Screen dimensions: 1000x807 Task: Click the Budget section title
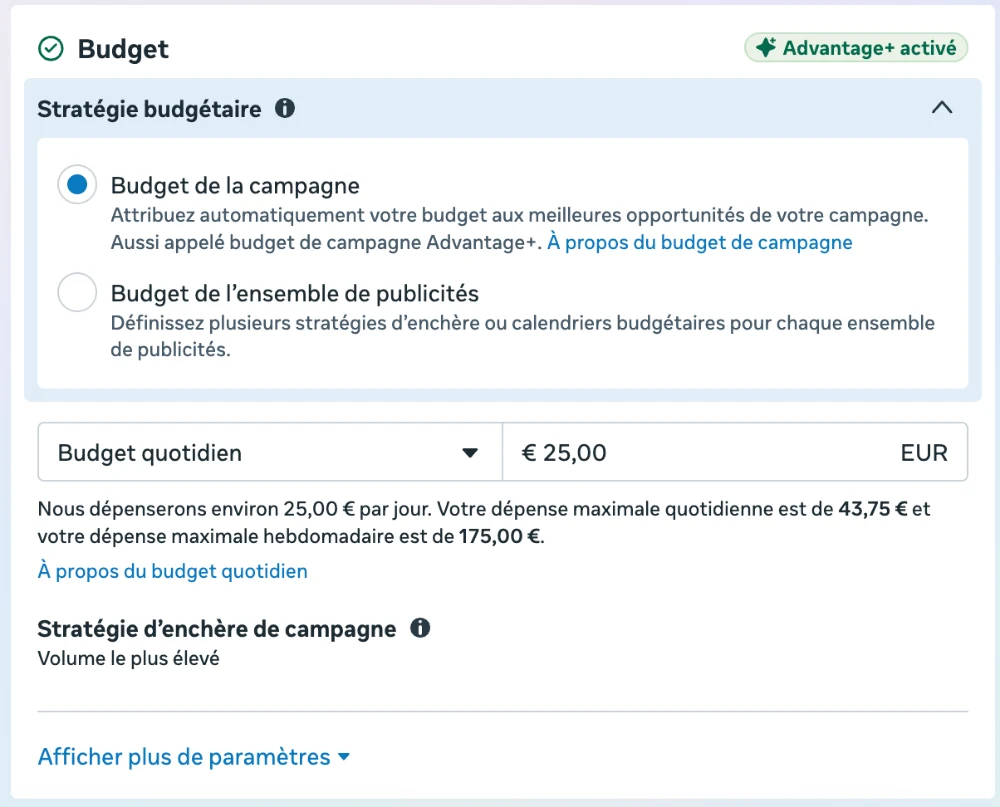click(123, 49)
